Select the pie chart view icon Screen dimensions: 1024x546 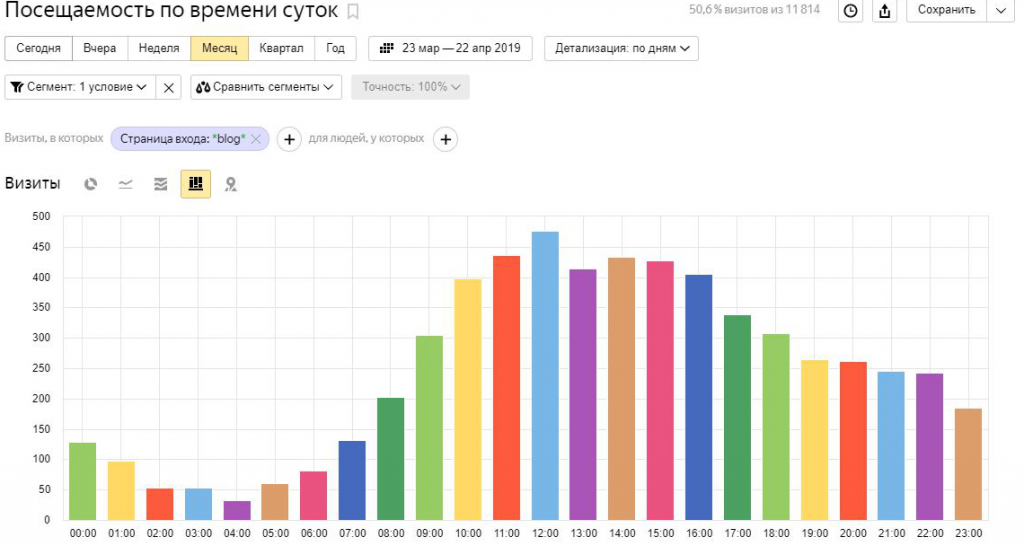pos(91,184)
